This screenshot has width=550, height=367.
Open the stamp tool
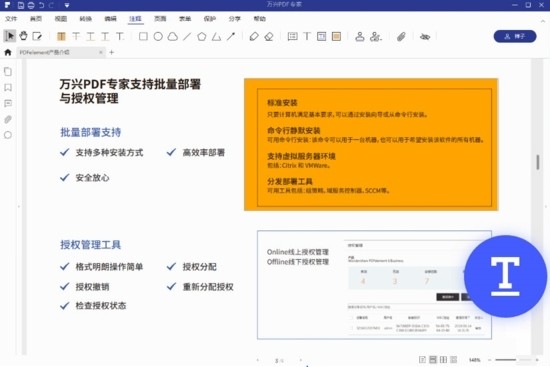point(360,36)
